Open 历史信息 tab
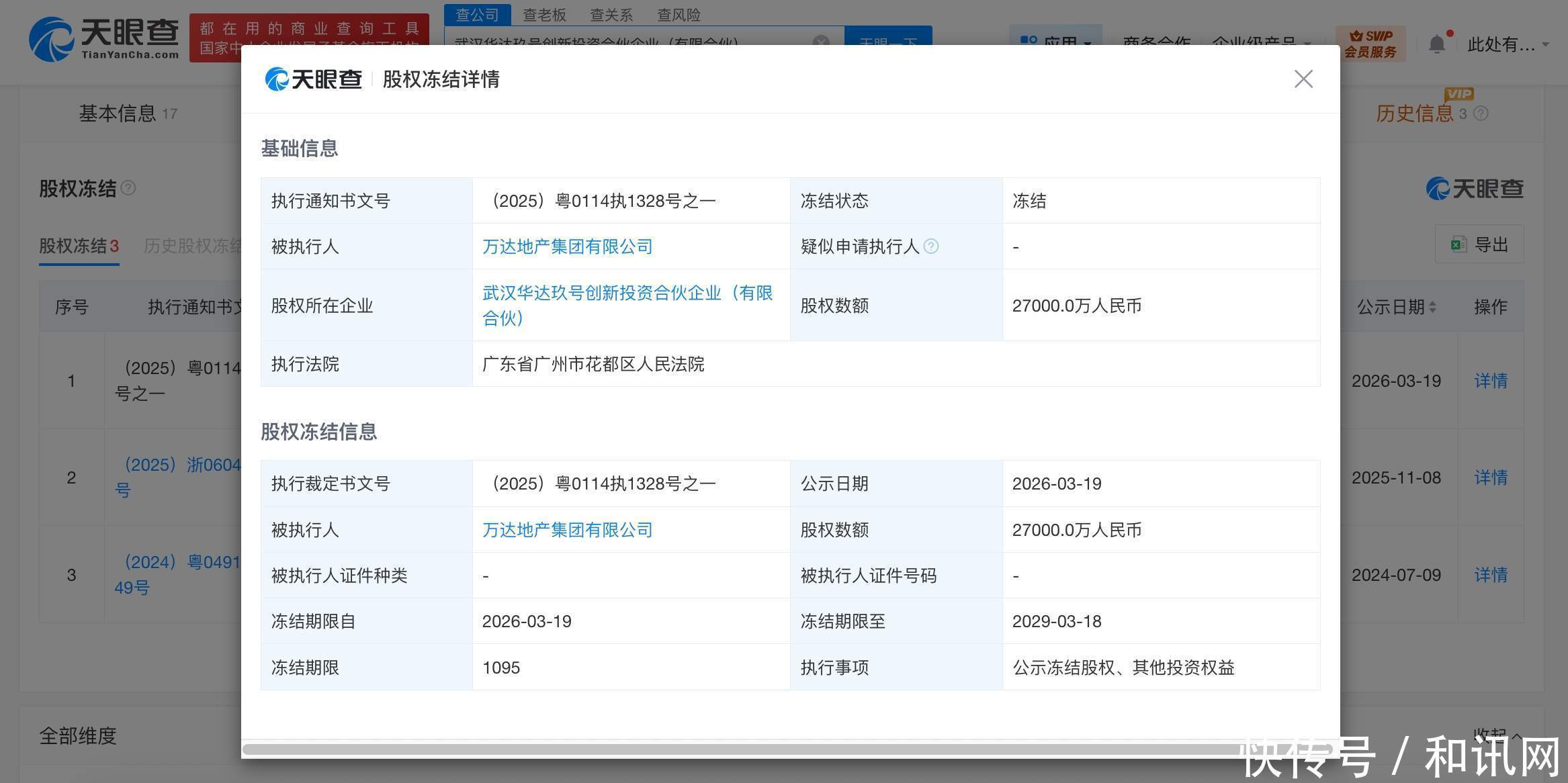The image size is (1568, 783). (1414, 113)
